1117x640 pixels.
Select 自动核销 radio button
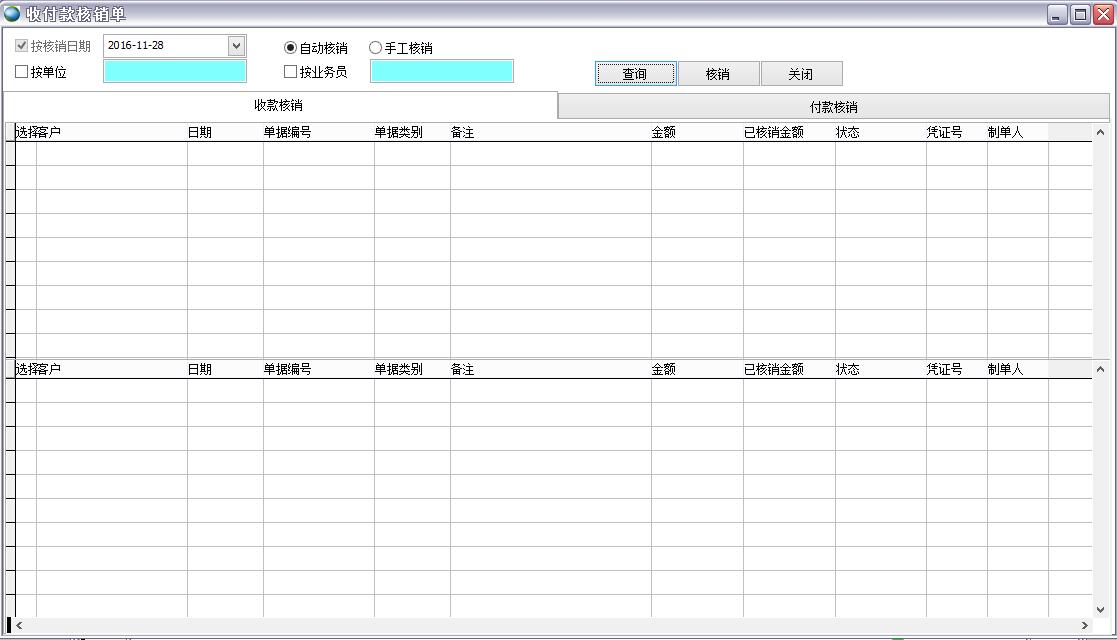[291, 46]
